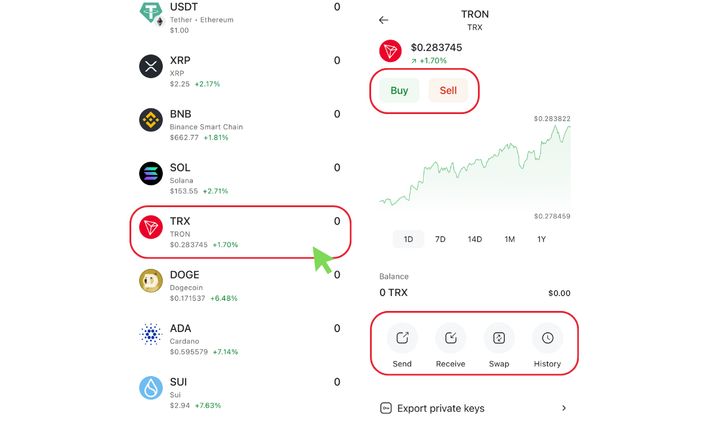
Task: Switch chart to 1M range
Action: pos(510,239)
